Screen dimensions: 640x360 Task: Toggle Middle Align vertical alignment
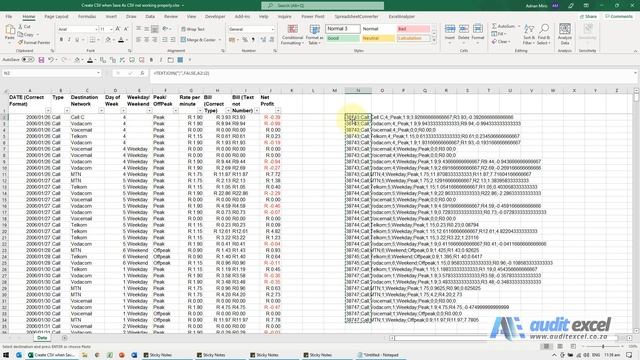coord(147,29)
